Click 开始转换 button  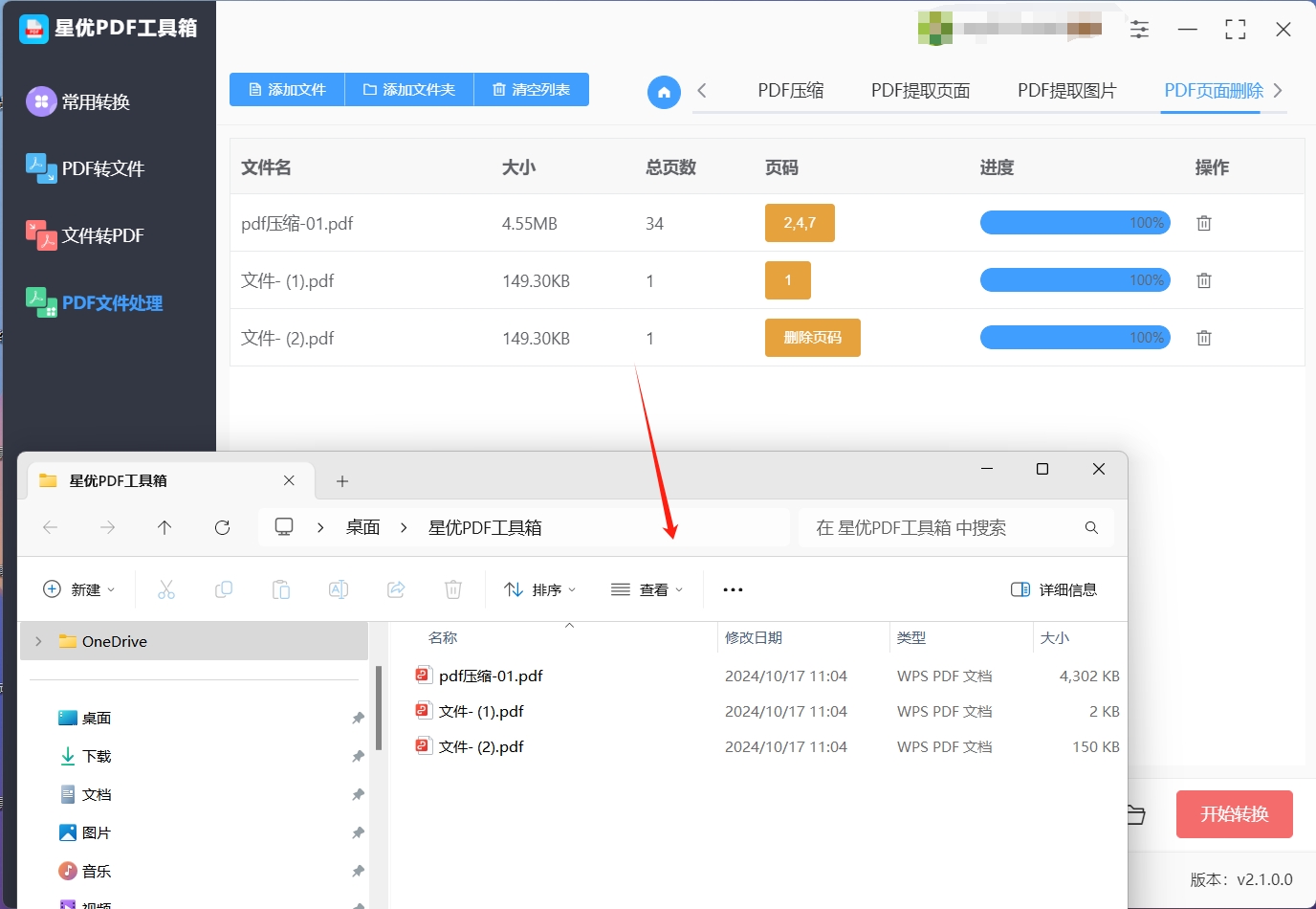pos(1235,814)
